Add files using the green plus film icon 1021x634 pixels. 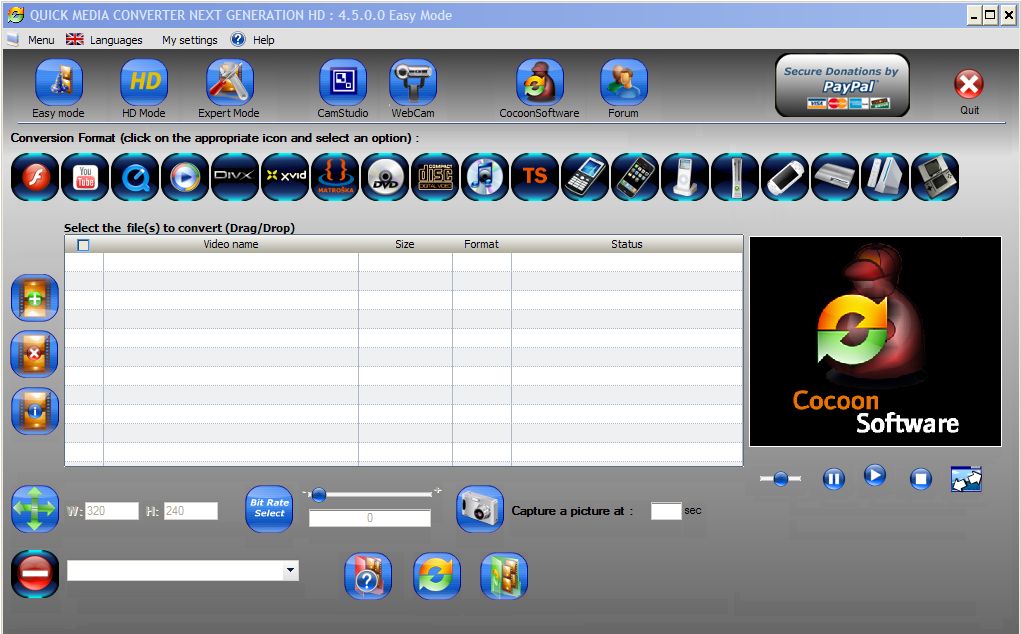pyautogui.click(x=34, y=297)
